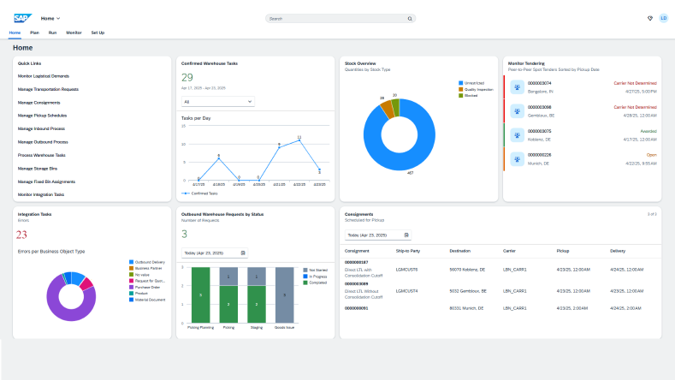Image resolution: width=675 pixels, height=380 pixels.
Task: Click the tender icon for 0000000226
Action: 517,159
